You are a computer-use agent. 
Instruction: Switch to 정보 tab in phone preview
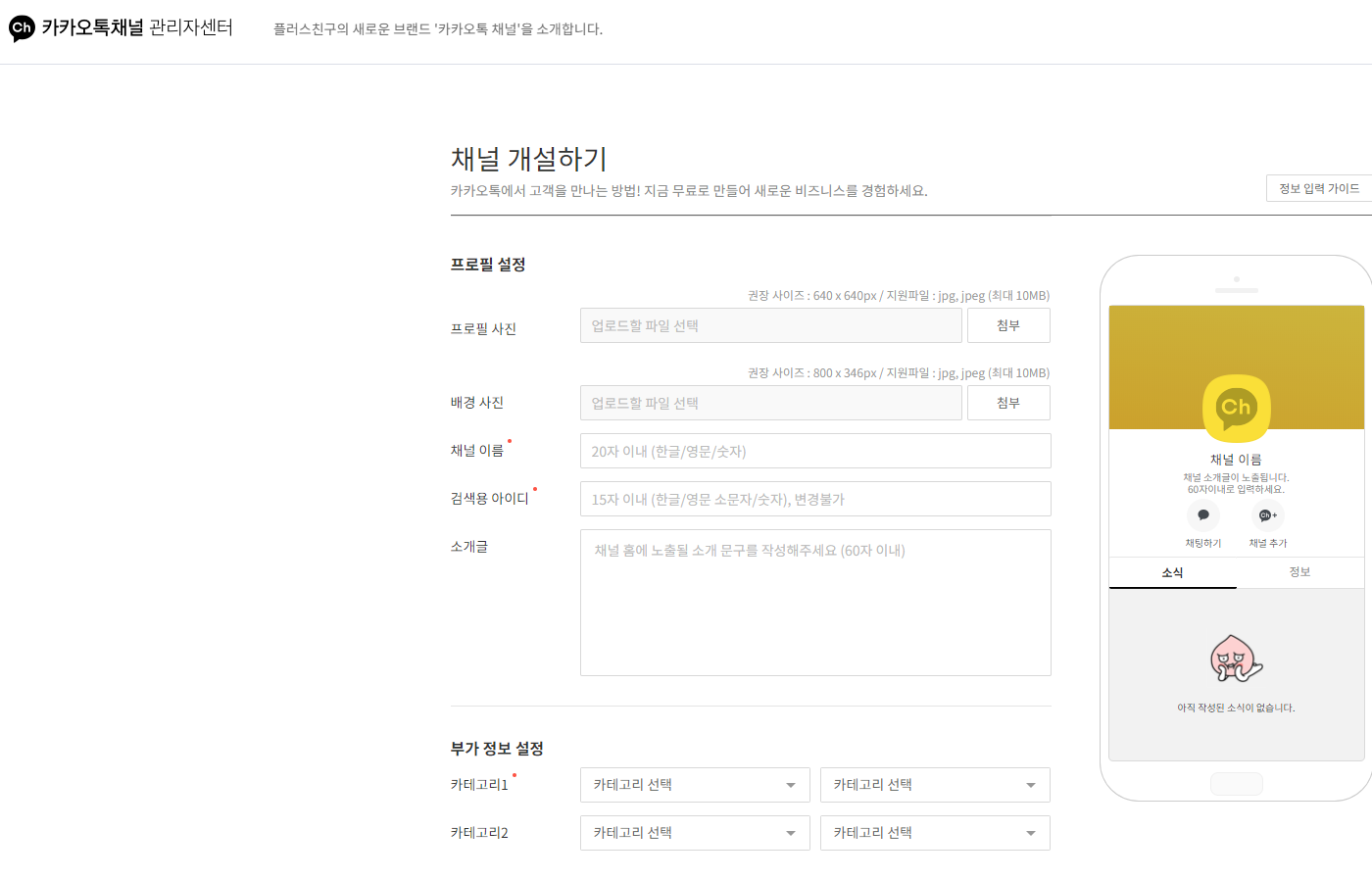[x=1300, y=572]
